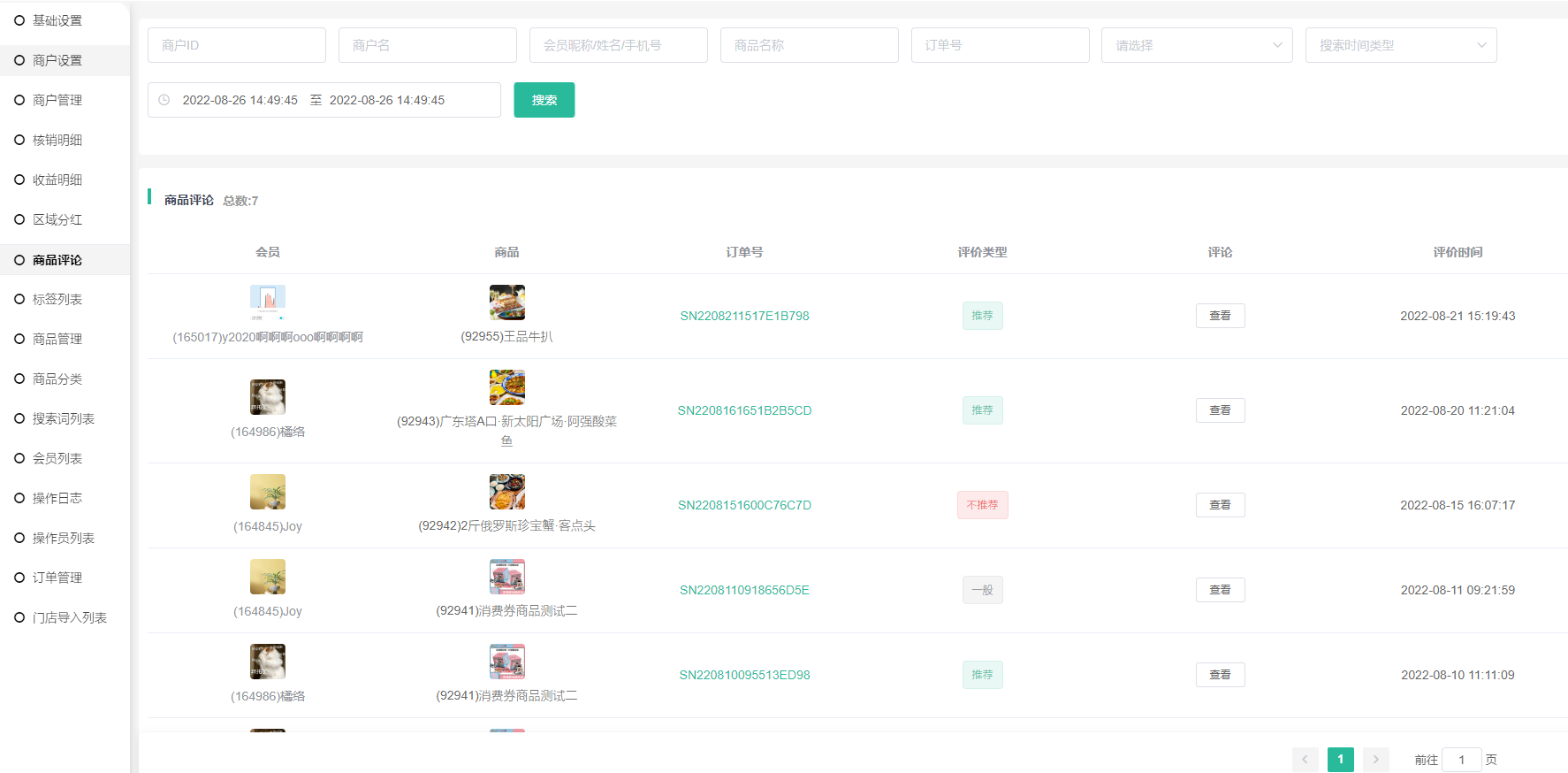Focus the 商户ID input field

pos(237,45)
